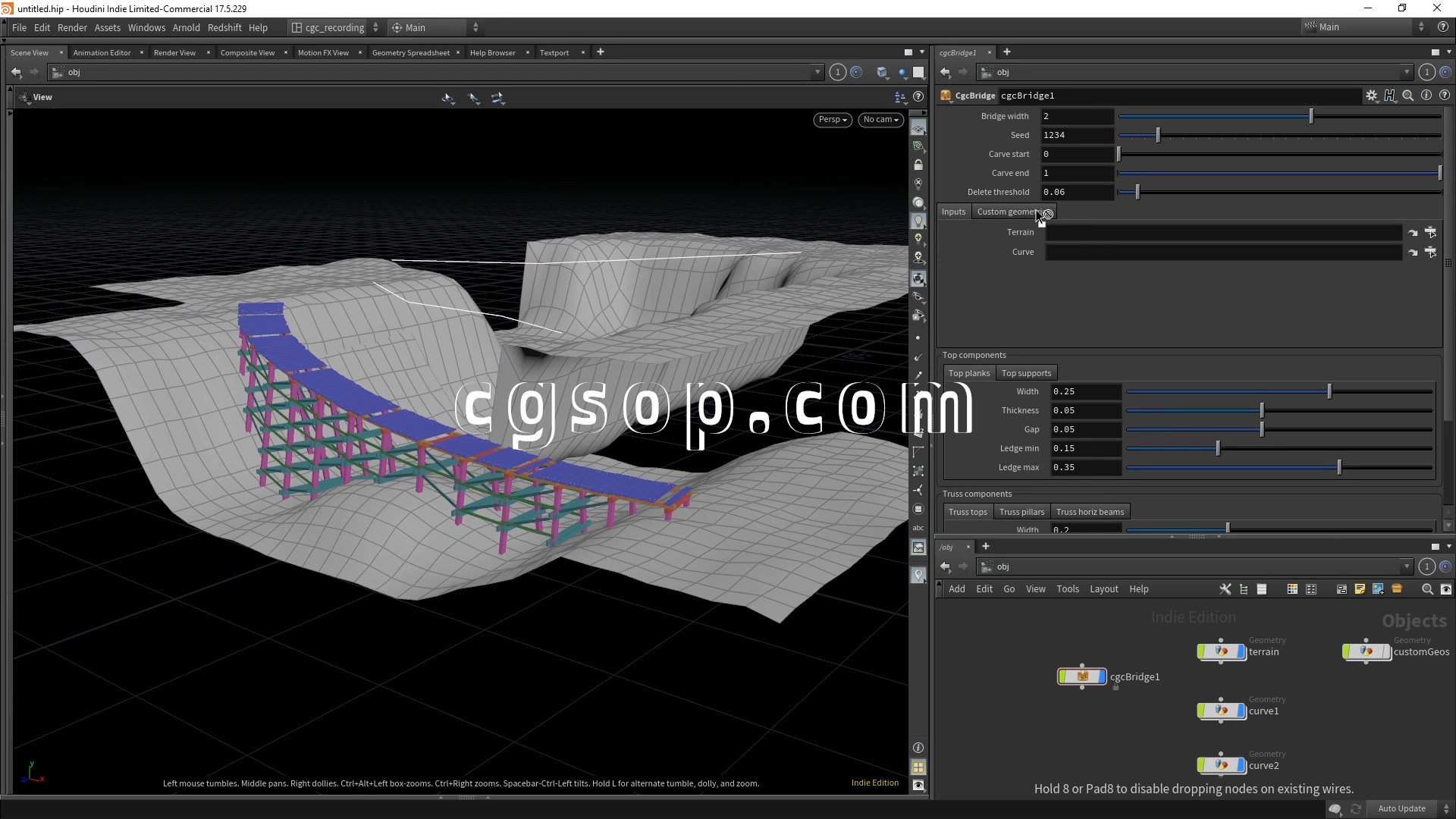Toggle the display flag on the customGeos node

click(1387, 652)
